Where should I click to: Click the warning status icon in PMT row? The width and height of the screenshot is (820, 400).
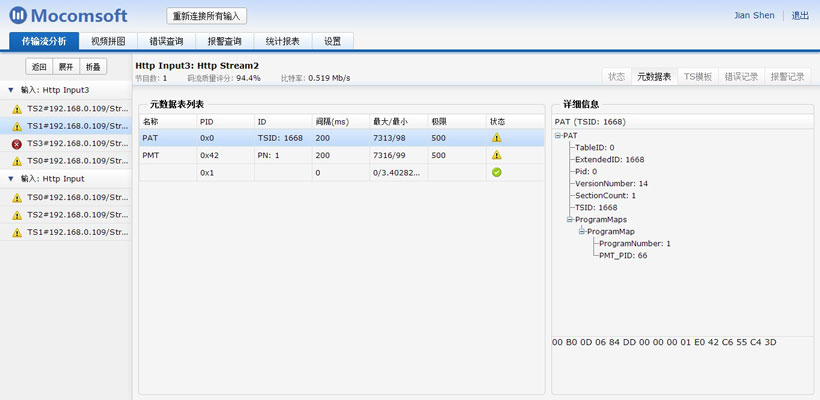(x=496, y=155)
